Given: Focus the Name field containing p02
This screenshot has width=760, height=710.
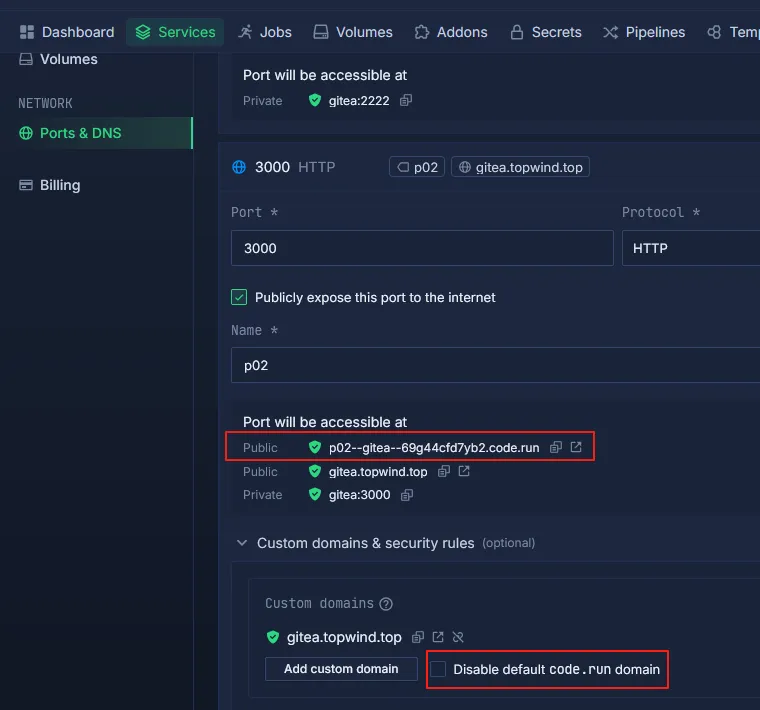Looking at the screenshot, I should (495, 365).
